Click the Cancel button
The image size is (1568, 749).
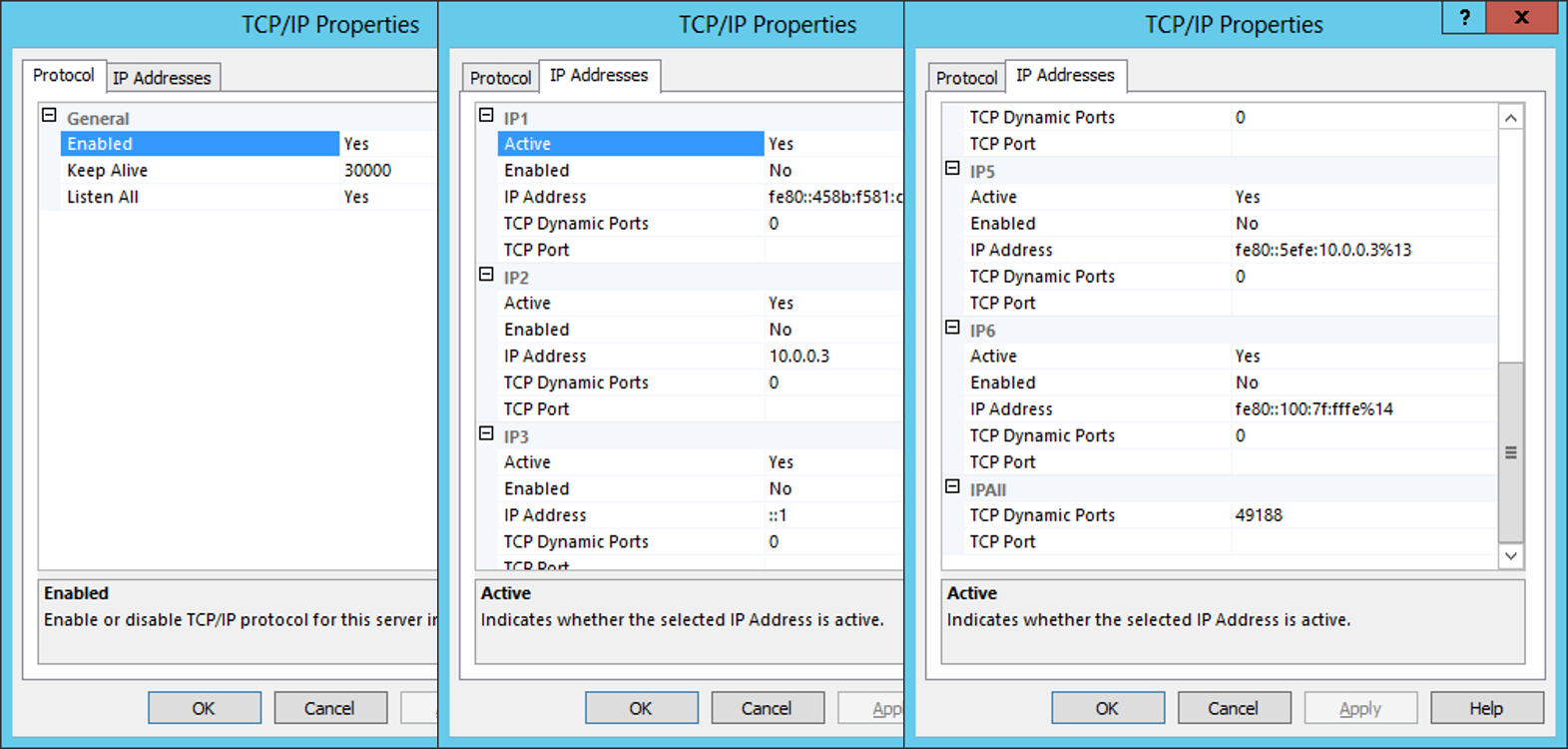click(x=1235, y=707)
